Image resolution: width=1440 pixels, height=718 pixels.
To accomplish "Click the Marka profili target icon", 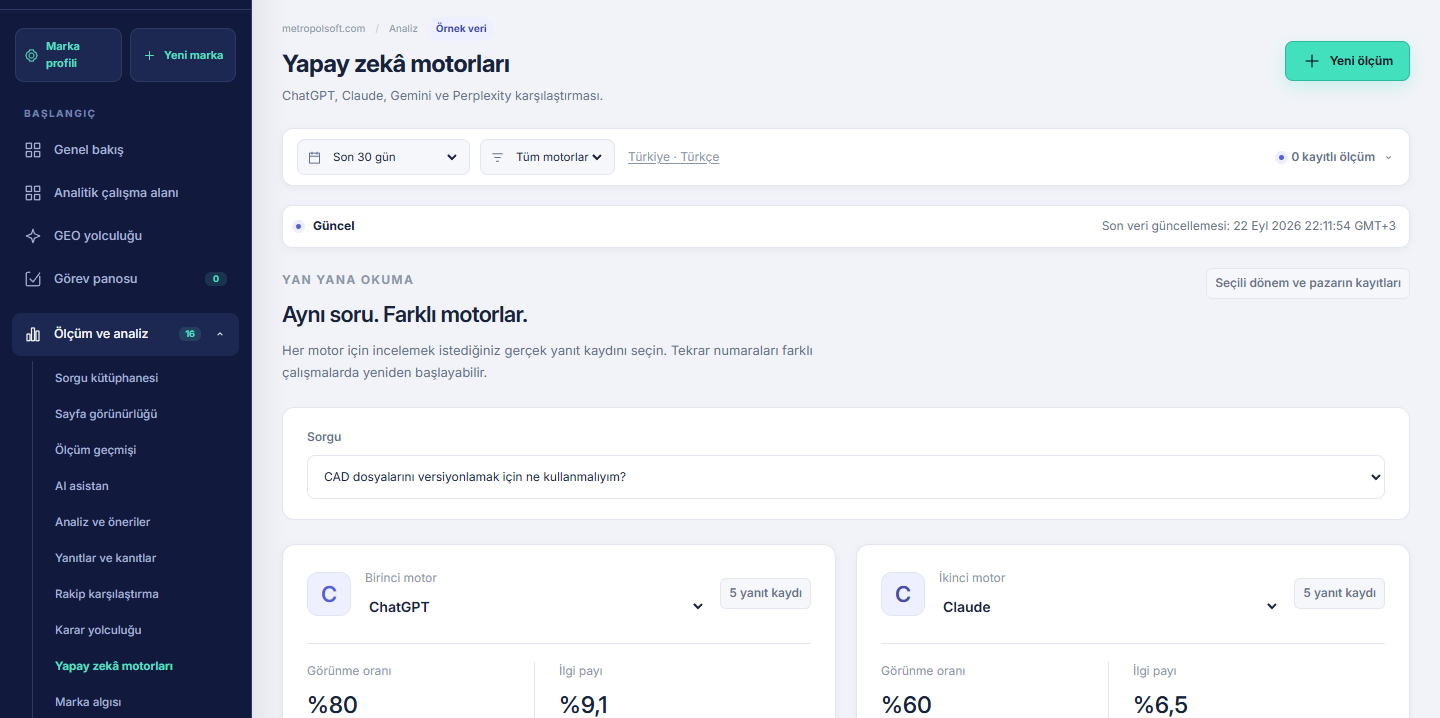I will coord(33,55).
